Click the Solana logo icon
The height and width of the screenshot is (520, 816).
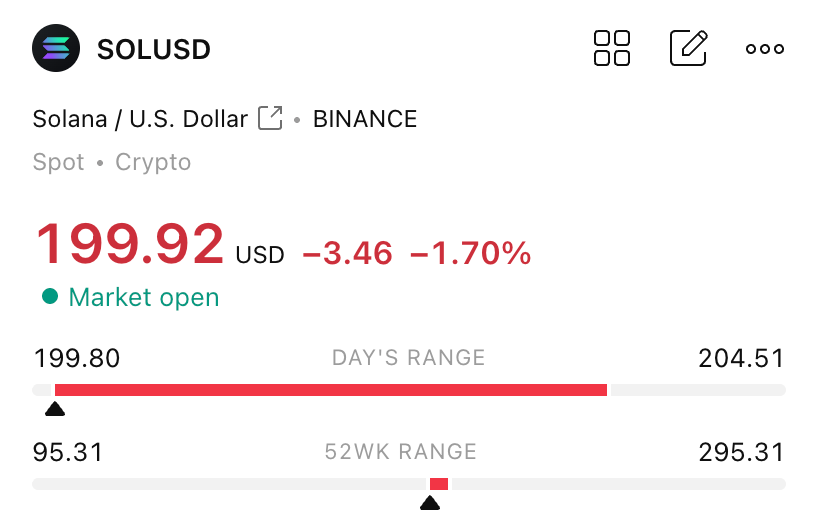[x=56, y=48]
